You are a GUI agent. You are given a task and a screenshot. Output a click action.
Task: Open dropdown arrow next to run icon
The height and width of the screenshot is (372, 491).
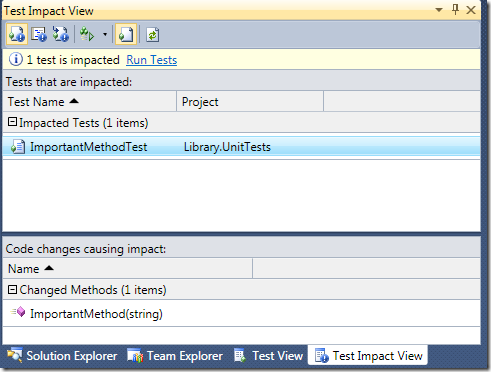click(105, 34)
